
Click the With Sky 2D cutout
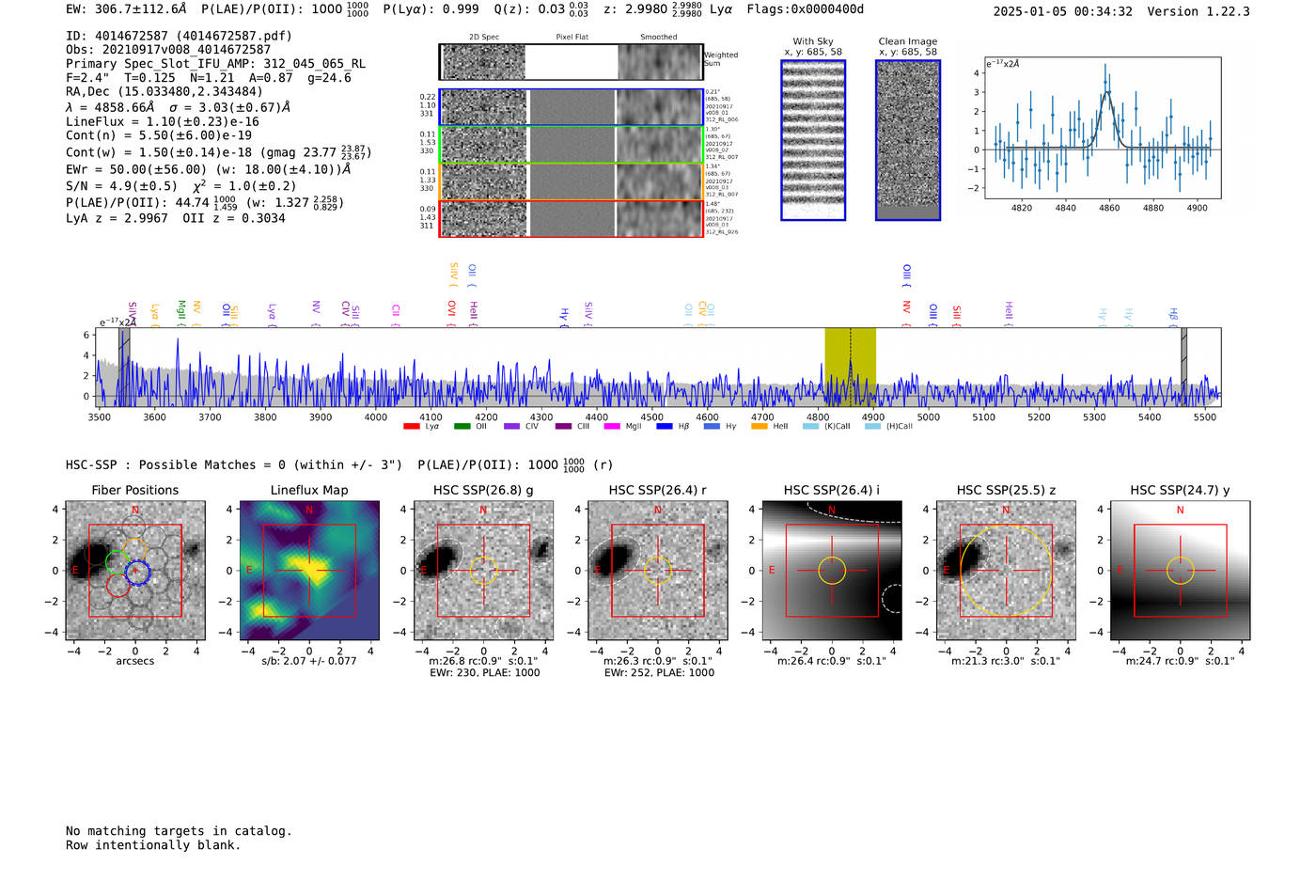point(813,140)
